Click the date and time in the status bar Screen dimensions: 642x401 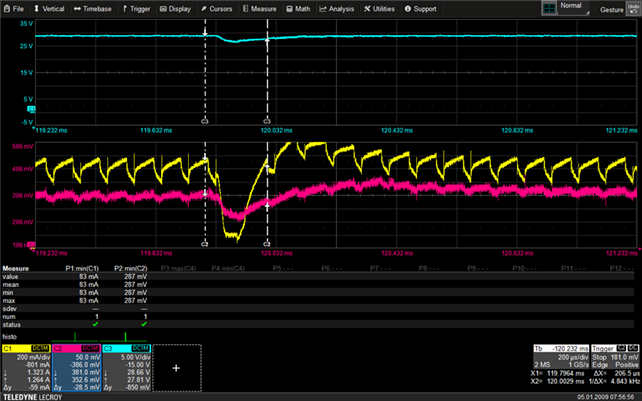(606, 397)
